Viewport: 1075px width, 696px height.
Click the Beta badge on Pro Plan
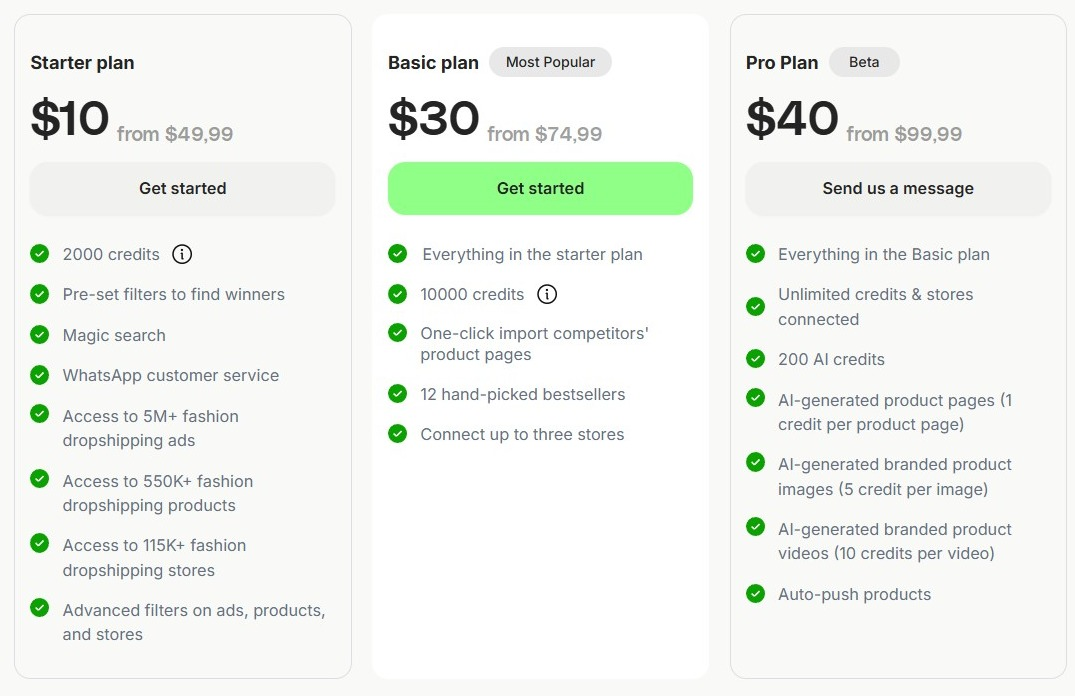click(x=863, y=61)
